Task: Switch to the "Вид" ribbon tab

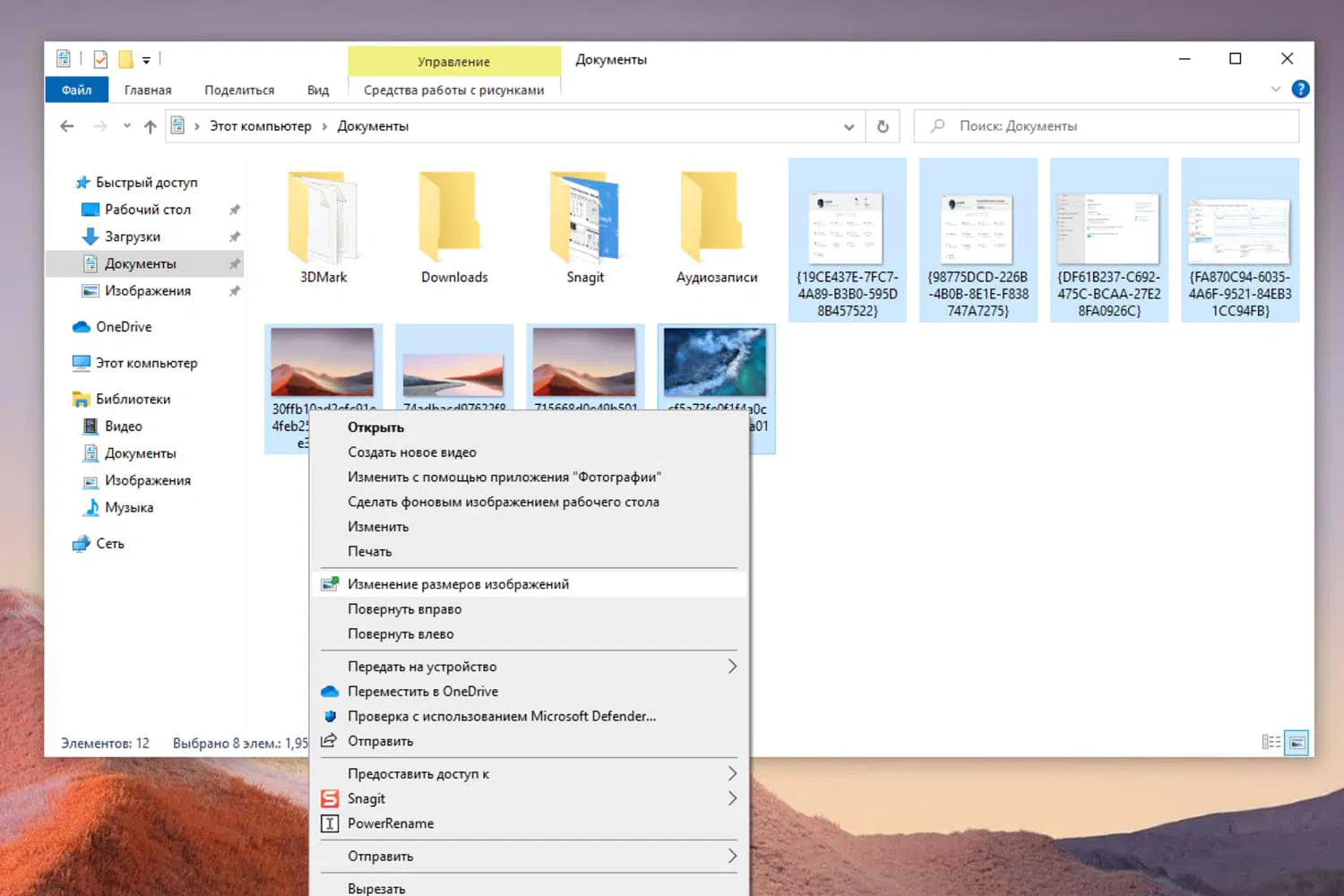Action: click(x=318, y=89)
